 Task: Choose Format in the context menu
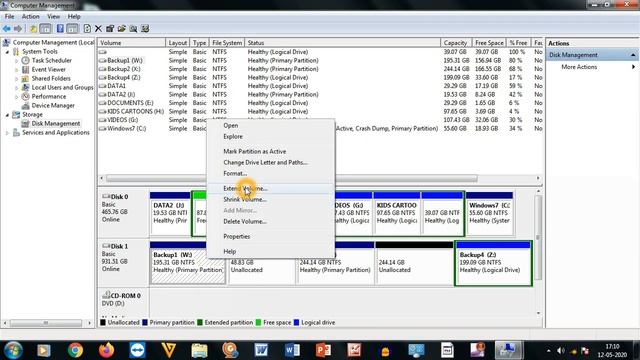click(x=235, y=173)
